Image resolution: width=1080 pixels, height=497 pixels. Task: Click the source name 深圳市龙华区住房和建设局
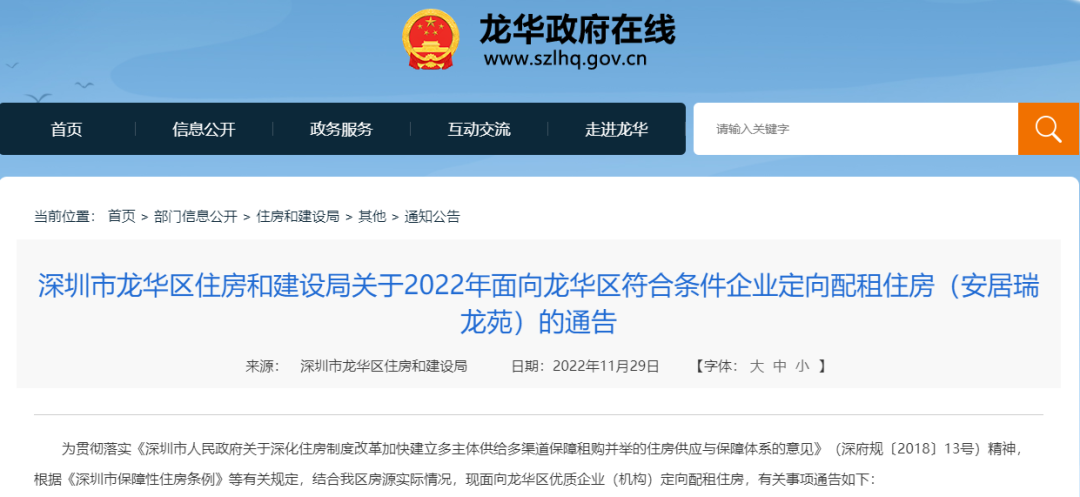click(x=384, y=366)
